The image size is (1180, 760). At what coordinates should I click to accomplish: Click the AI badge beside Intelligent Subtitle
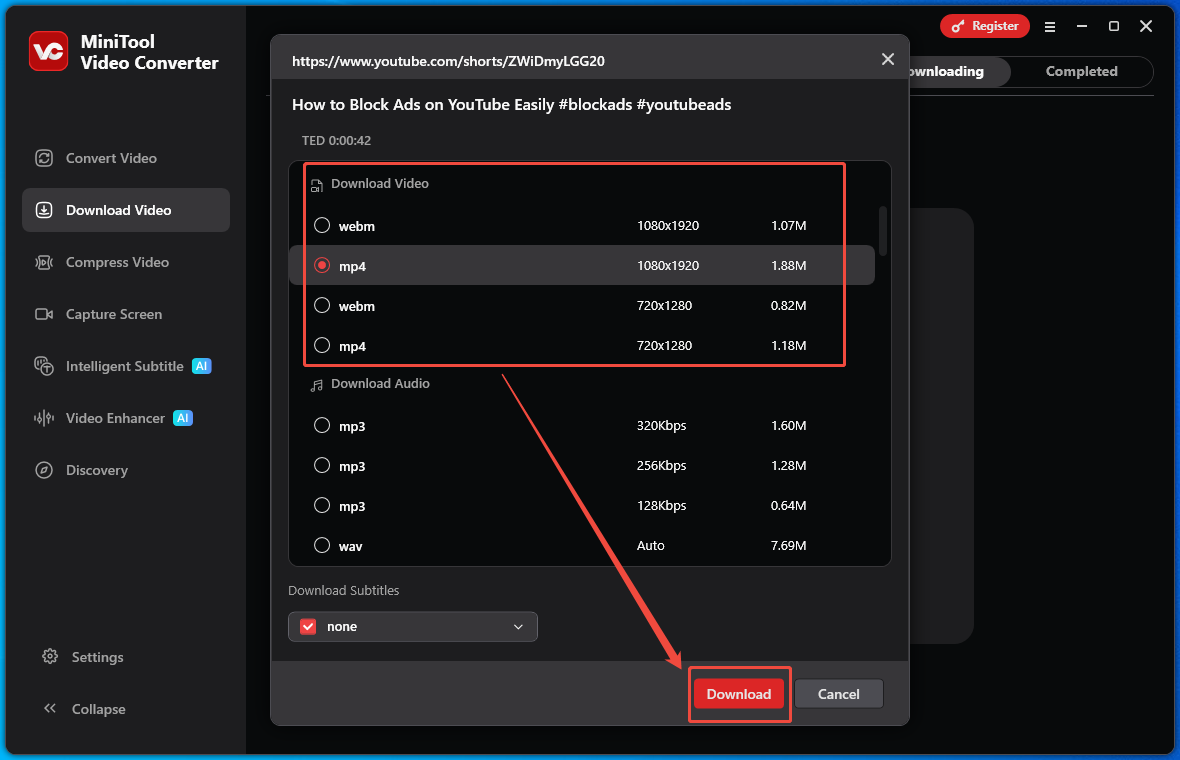202,366
